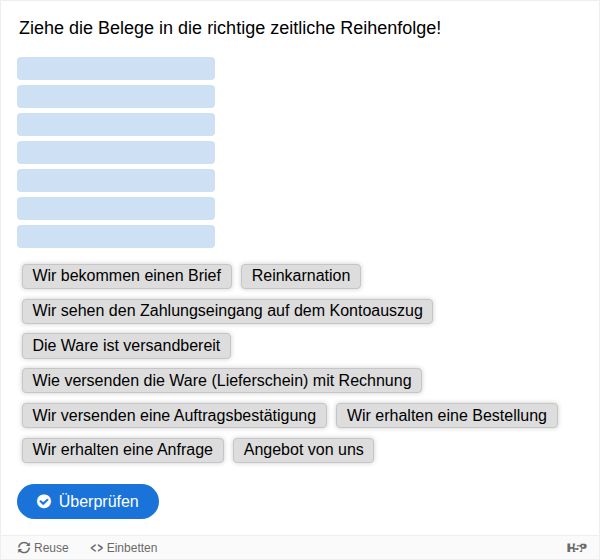The image size is (600, 560).
Task: Click the Reuse link
Action: click(x=43, y=547)
